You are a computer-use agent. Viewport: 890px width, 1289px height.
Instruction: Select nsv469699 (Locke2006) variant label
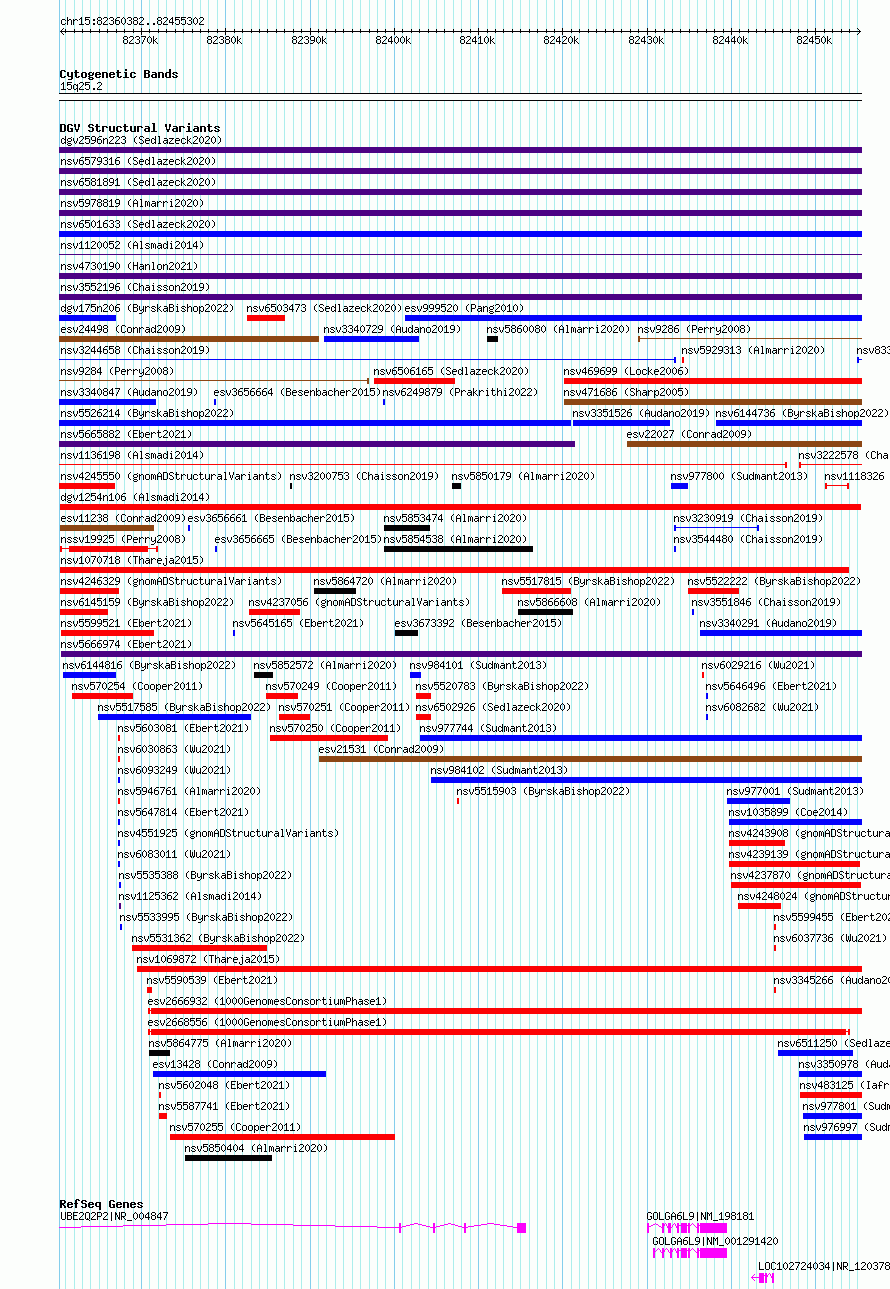627,371
